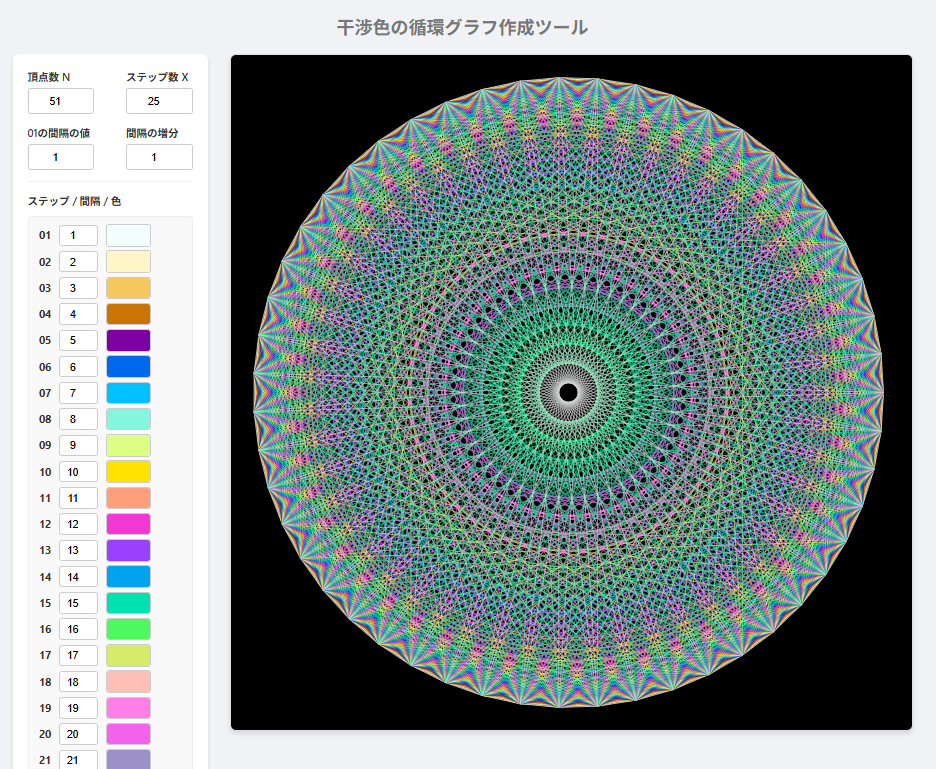Open the cream color swatch for step 02
Image resolution: width=936 pixels, height=769 pixels.
pyautogui.click(x=128, y=262)
